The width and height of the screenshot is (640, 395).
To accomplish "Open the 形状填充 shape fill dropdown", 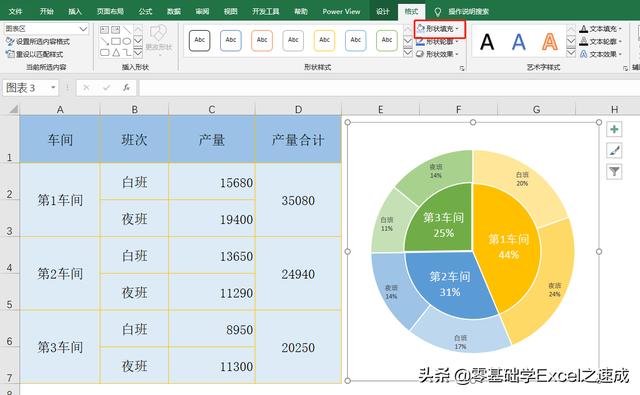I will pos(439,29).
